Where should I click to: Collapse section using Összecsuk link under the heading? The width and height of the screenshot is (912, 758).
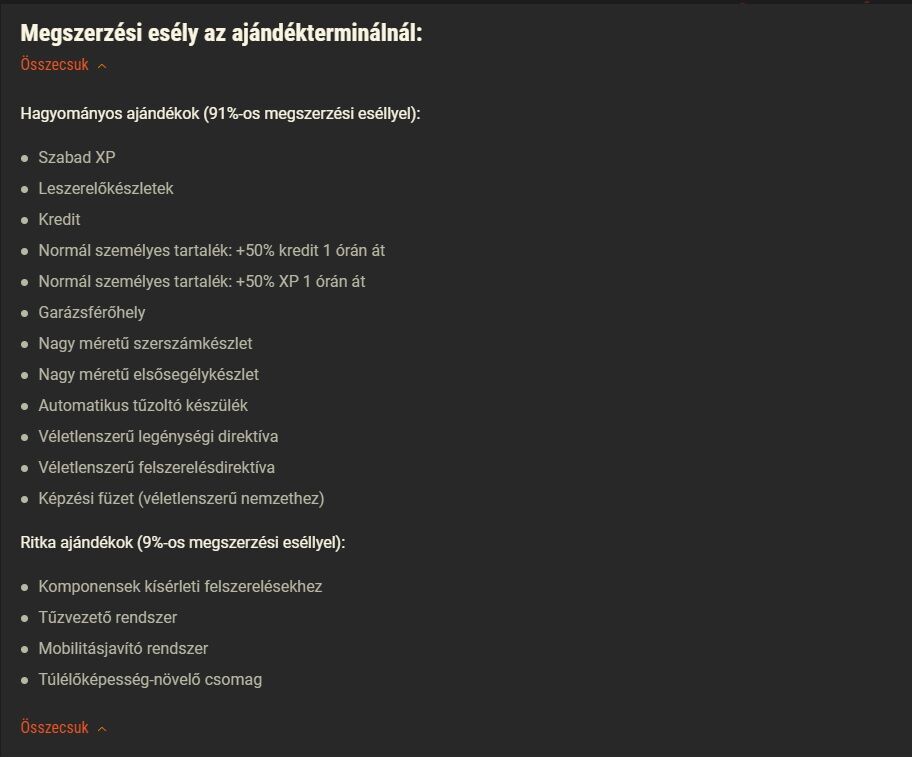(x=54, y=65)
